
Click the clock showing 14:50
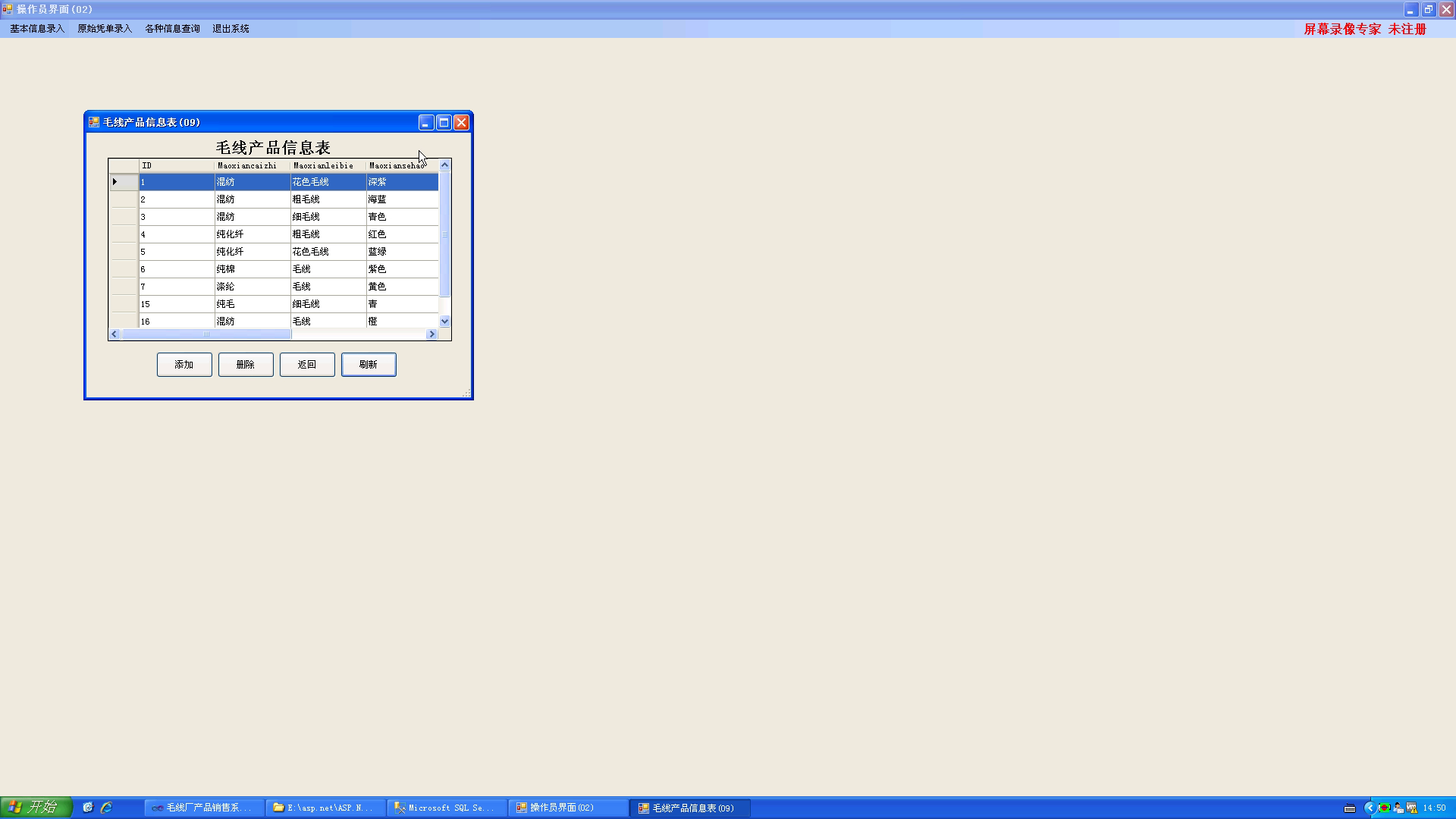click(x=1435, y=808)
